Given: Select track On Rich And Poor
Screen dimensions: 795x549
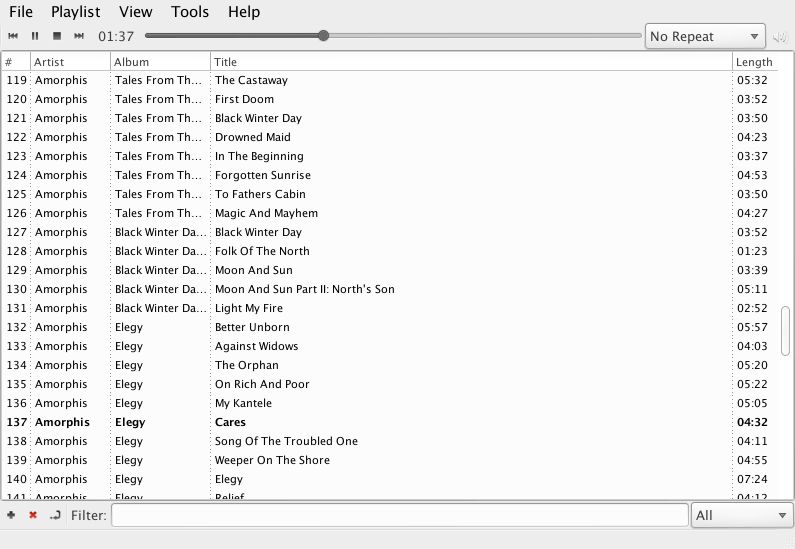Looking at the screenshot, I should click(x=390, y=384).
